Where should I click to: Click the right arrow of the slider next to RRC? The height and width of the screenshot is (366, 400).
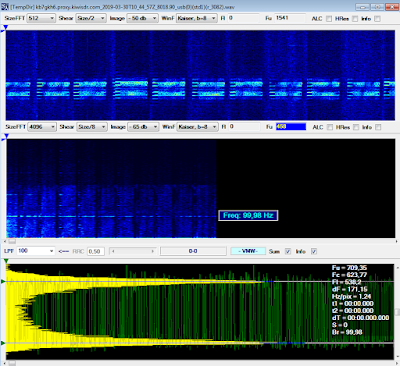153,251
